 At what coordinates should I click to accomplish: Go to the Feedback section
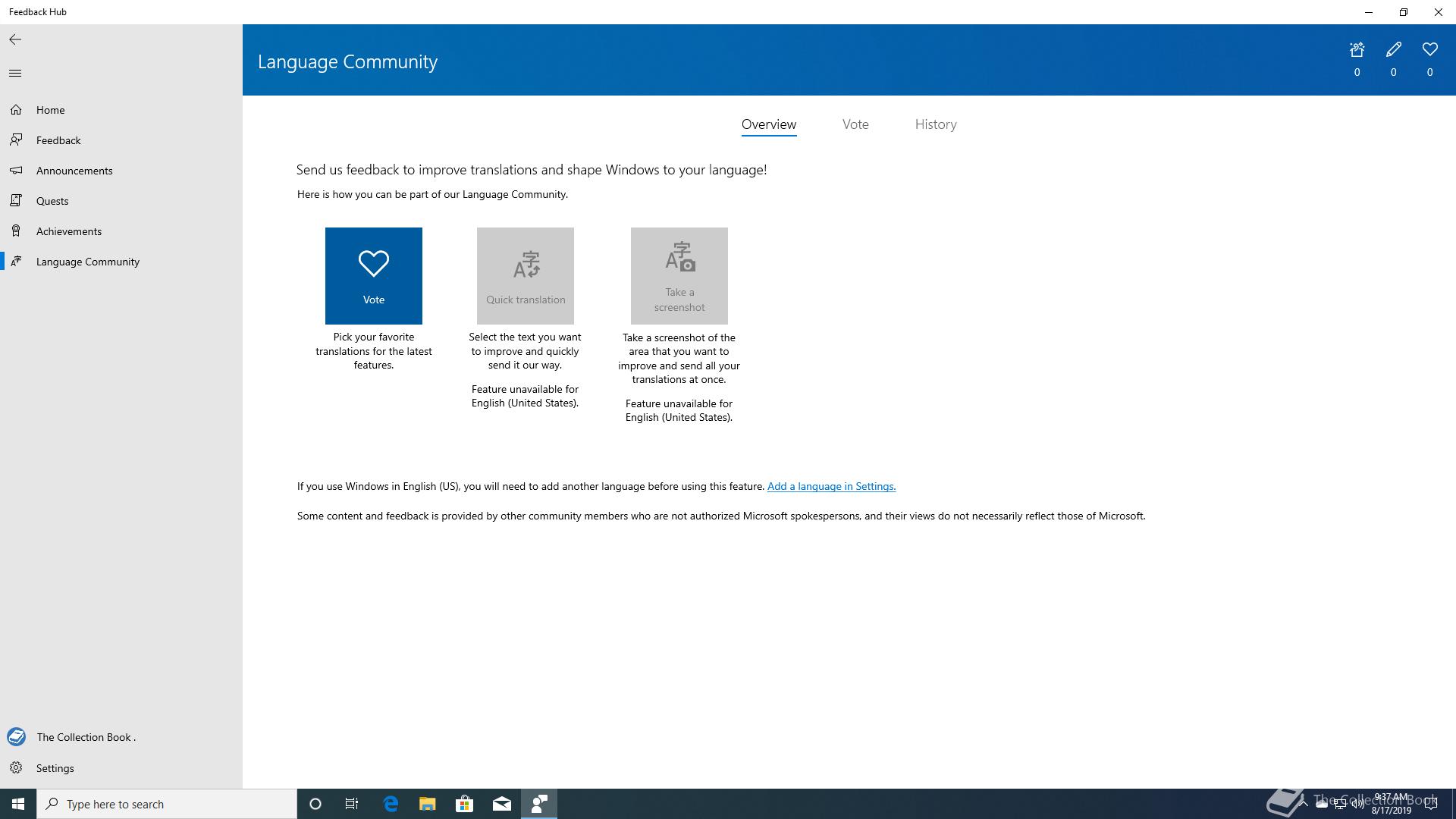(58, 140)
